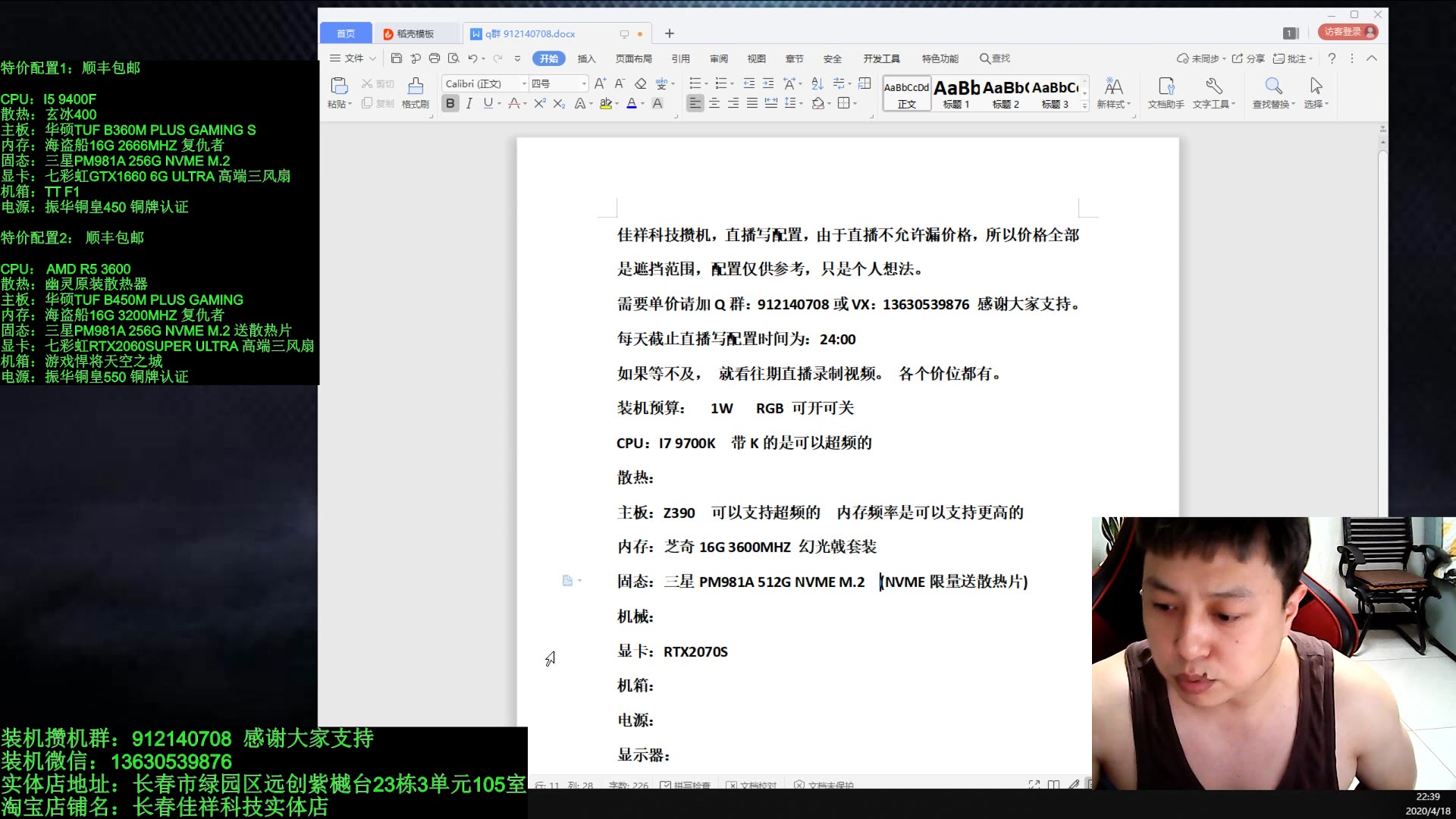1456x819 pixels.
Task: Click the Help question mark icon
Action: (1332, 58)
